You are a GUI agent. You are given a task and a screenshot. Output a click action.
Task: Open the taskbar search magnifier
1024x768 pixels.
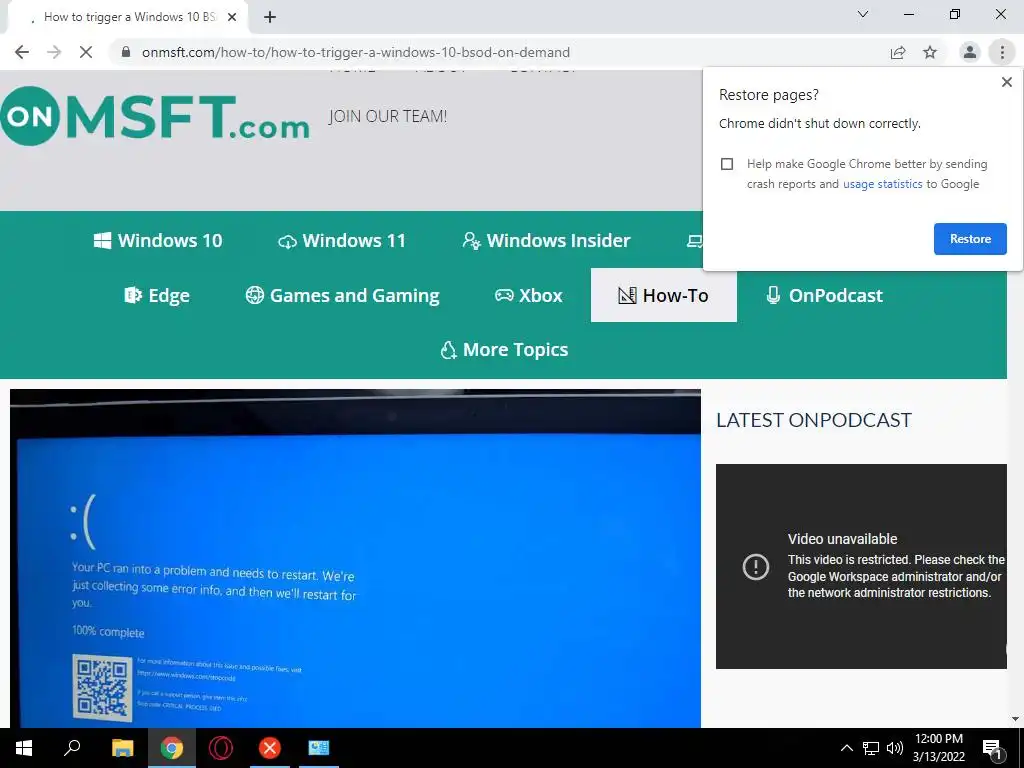tap(72, 748)
